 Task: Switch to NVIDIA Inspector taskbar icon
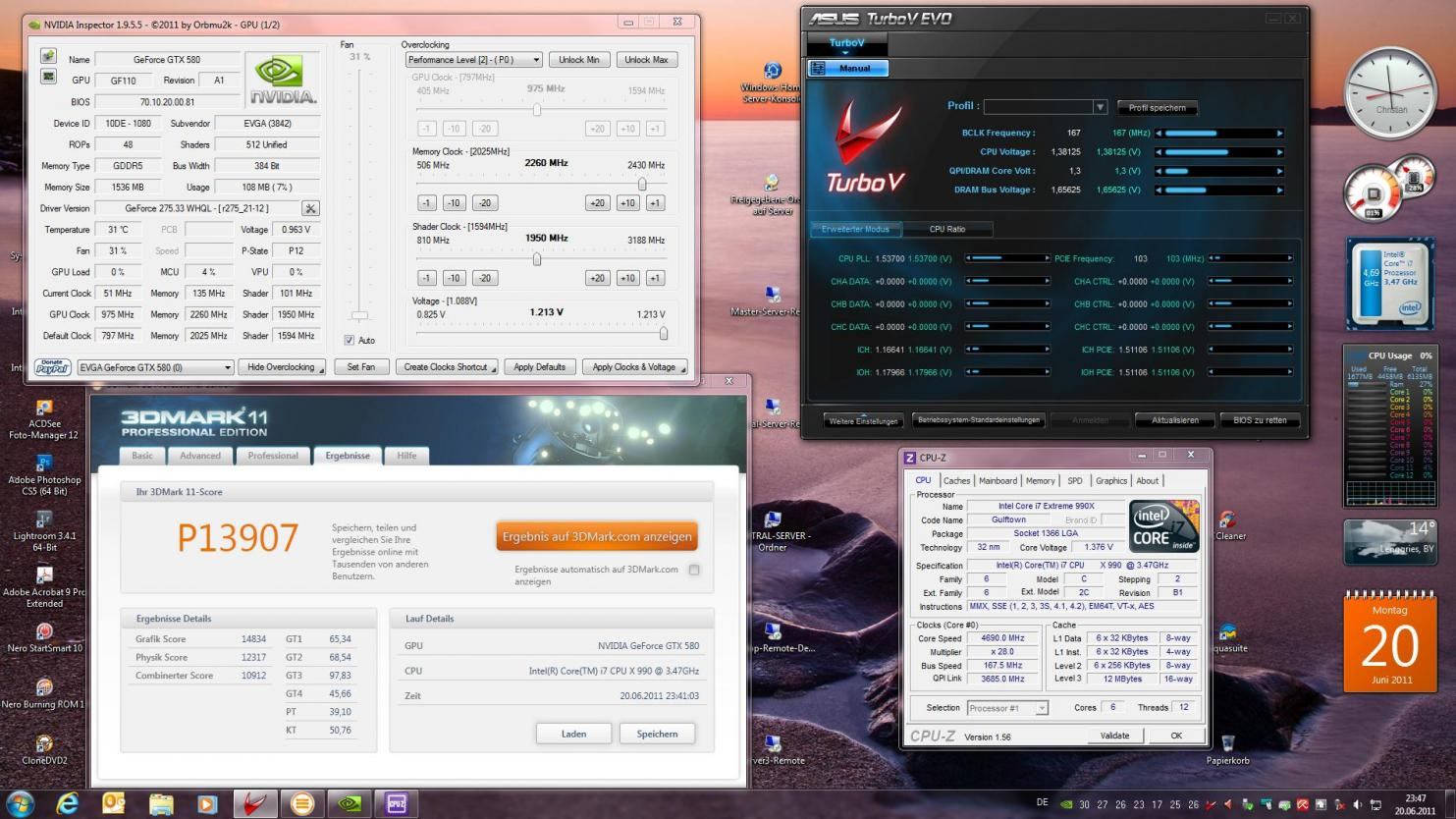[x=349, y=803]
